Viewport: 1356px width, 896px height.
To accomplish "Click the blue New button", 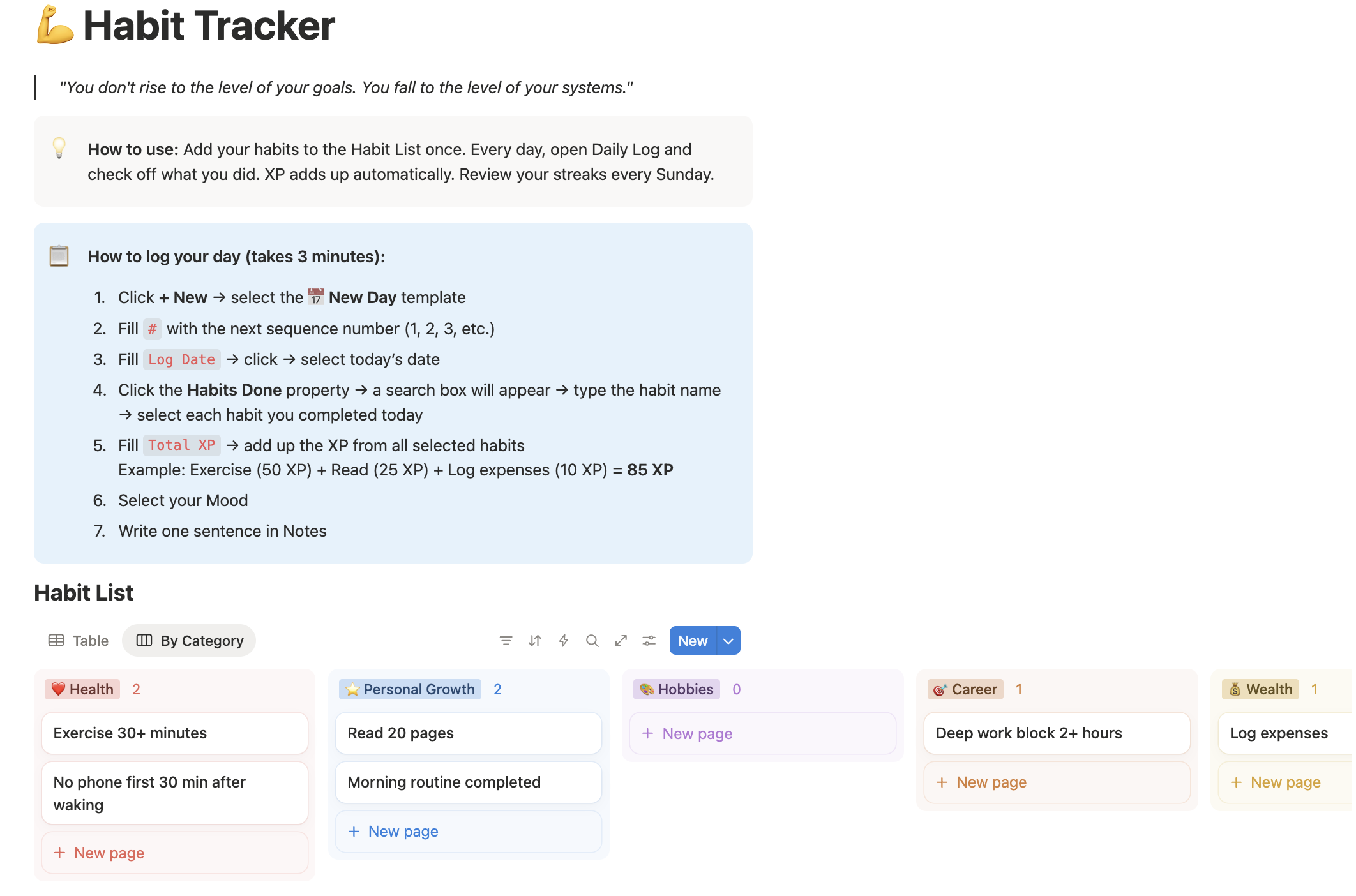I will 693,640.
